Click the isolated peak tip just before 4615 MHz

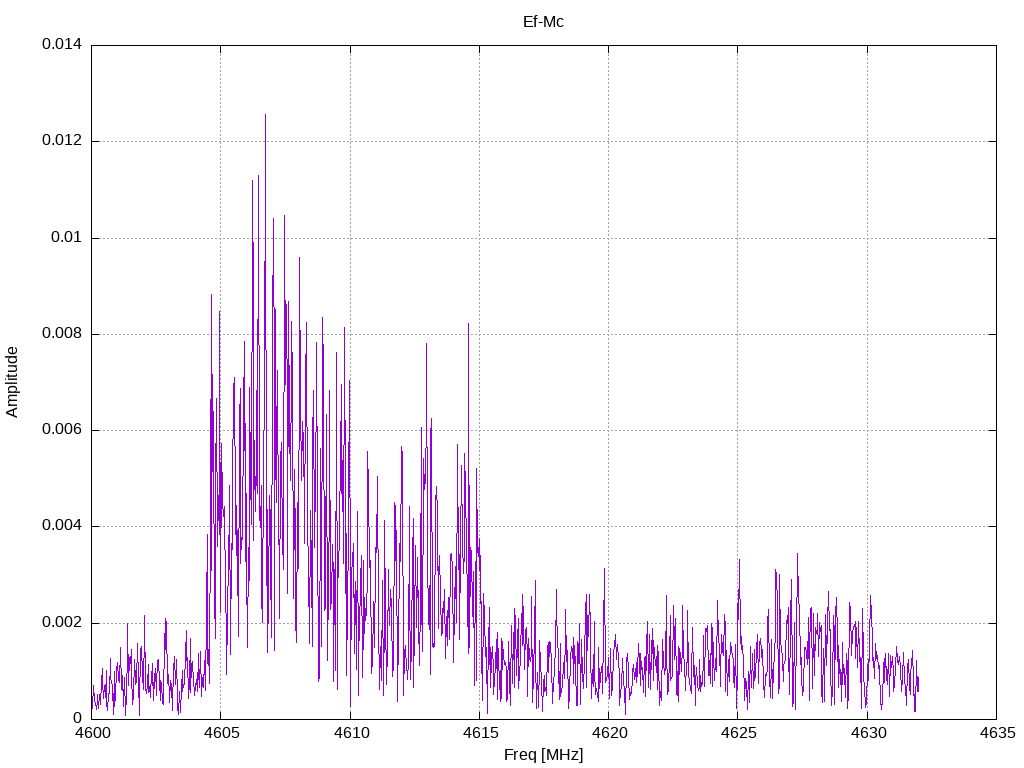pos(468,324)
